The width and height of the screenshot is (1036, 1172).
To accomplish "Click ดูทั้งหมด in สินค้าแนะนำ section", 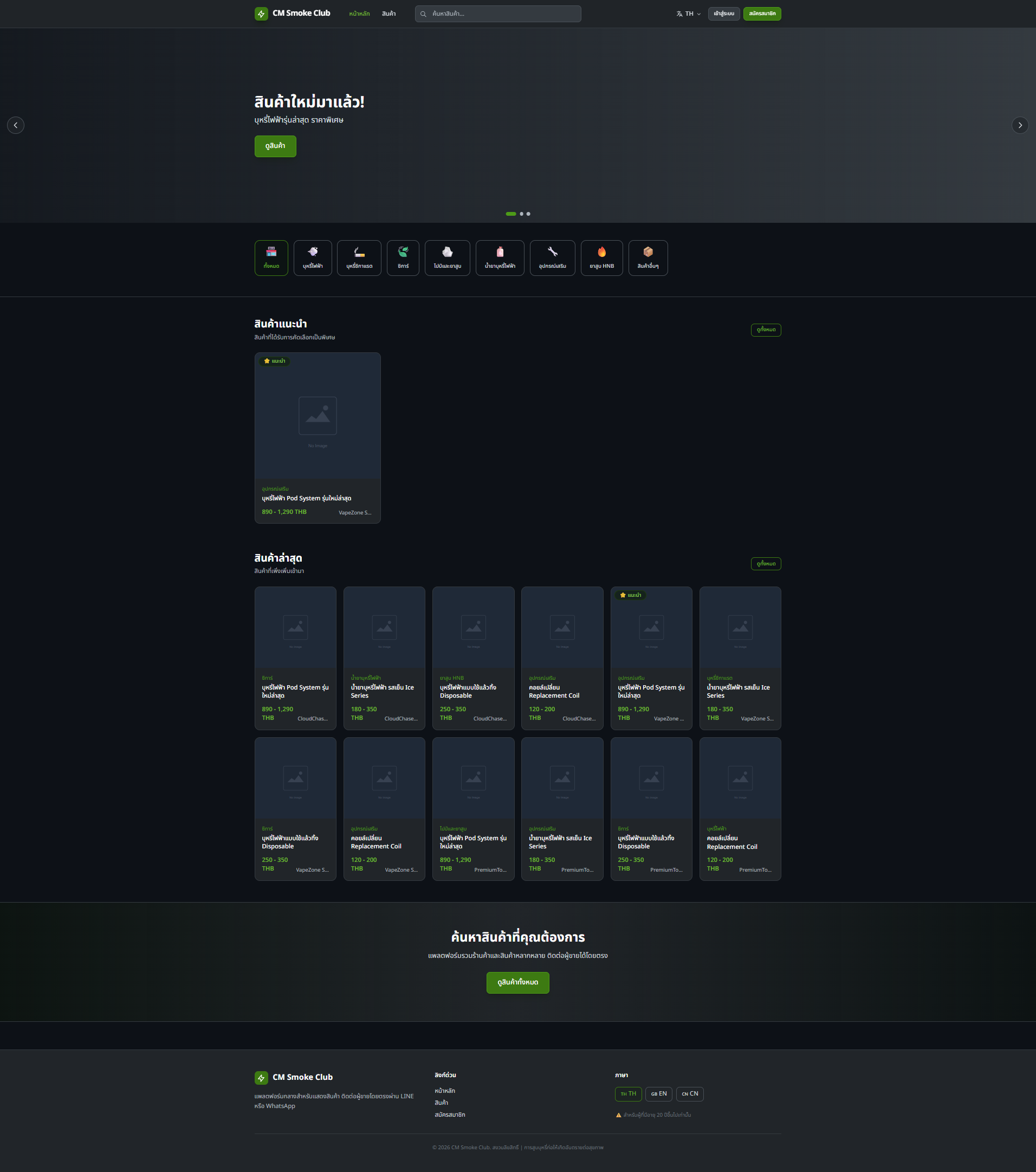I will tap(766, 330).
